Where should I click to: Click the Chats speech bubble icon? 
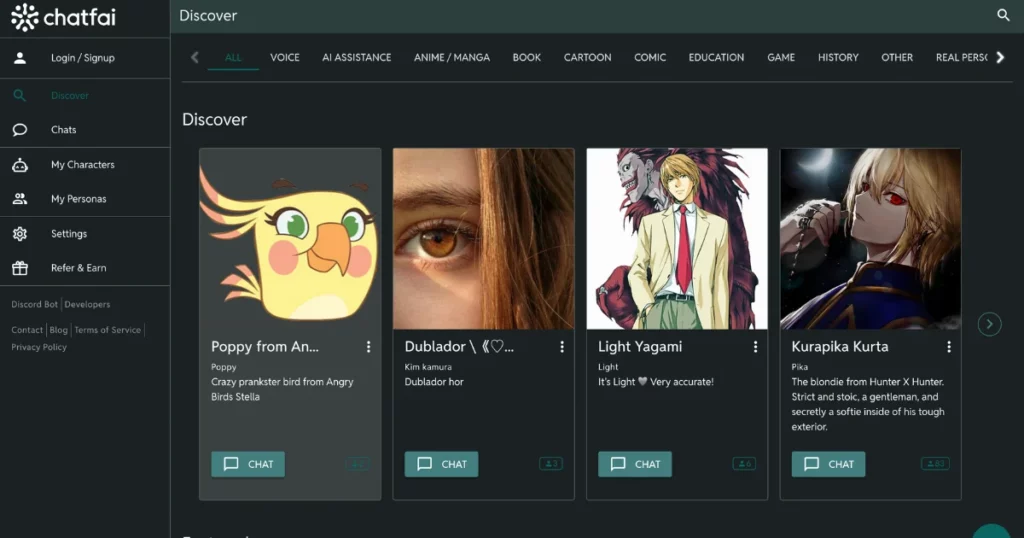(x=20, y=129)
